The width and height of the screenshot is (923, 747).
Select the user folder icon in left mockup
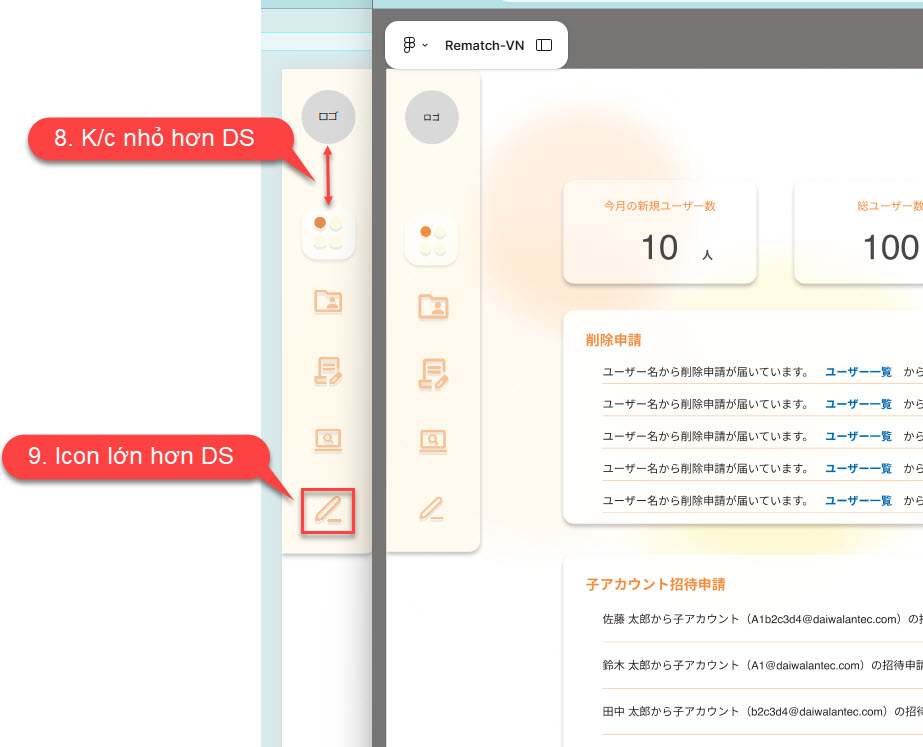click(328, 301)
